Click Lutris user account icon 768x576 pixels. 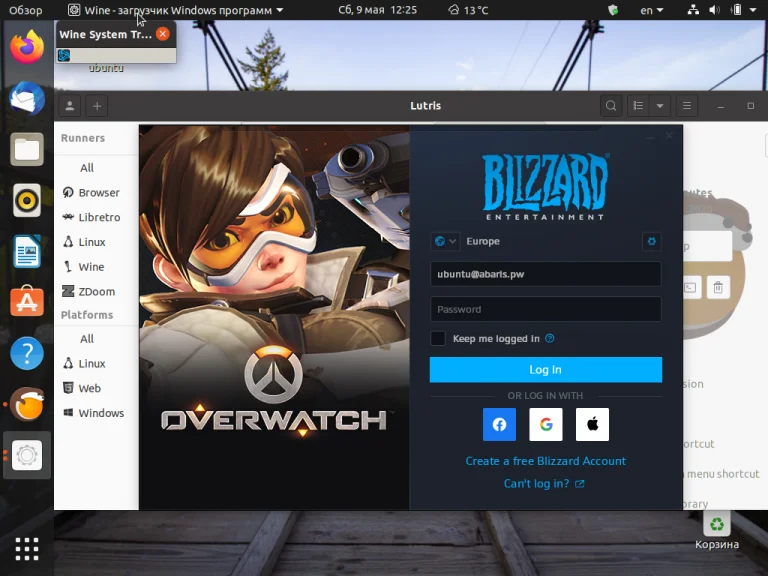(x=70, y=106)
